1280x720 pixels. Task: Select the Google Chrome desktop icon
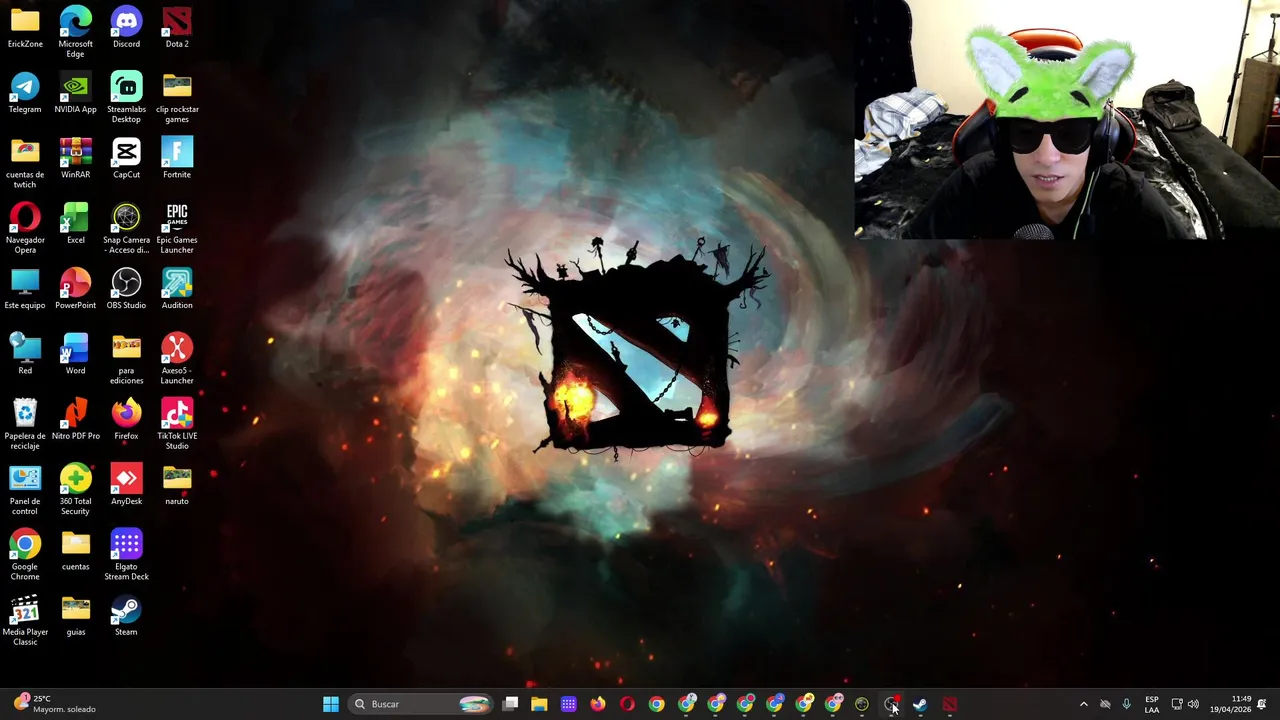(x=25, y=555)
